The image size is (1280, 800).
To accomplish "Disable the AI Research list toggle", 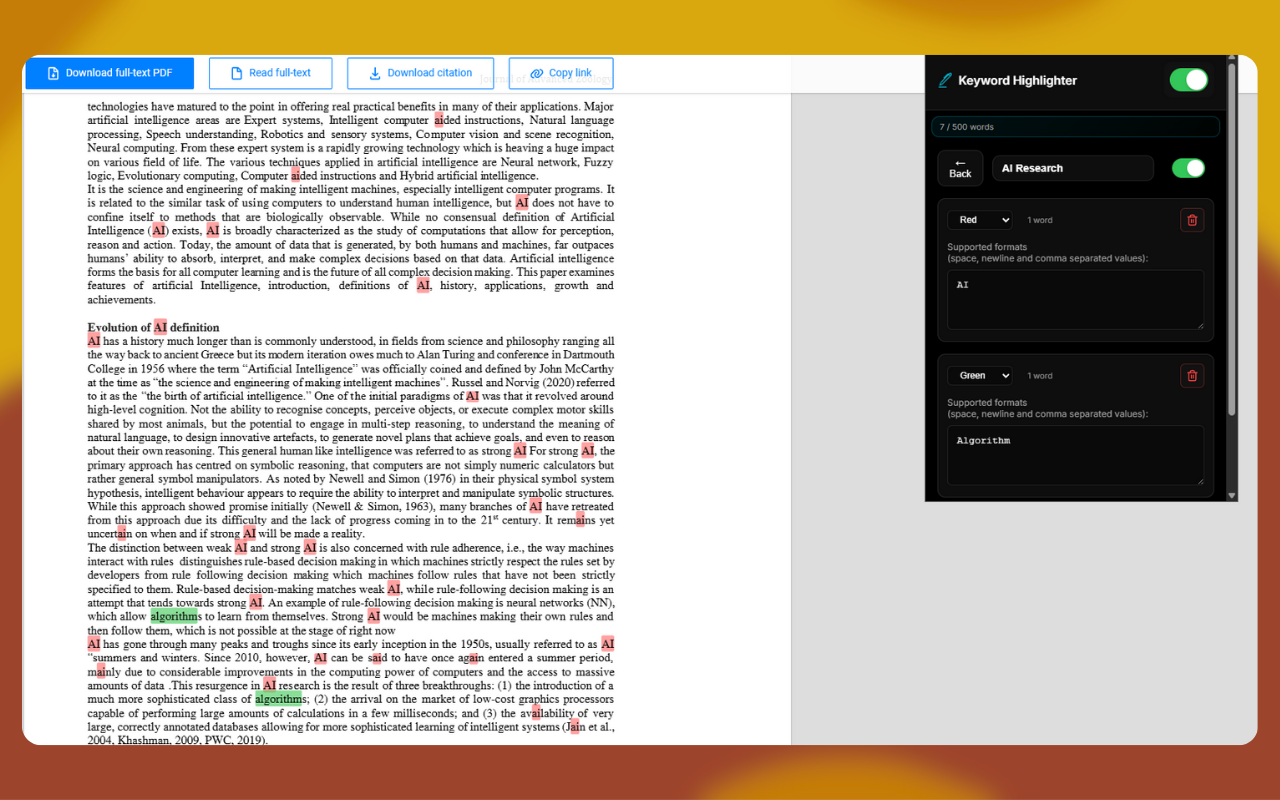I will point(1188,168).
